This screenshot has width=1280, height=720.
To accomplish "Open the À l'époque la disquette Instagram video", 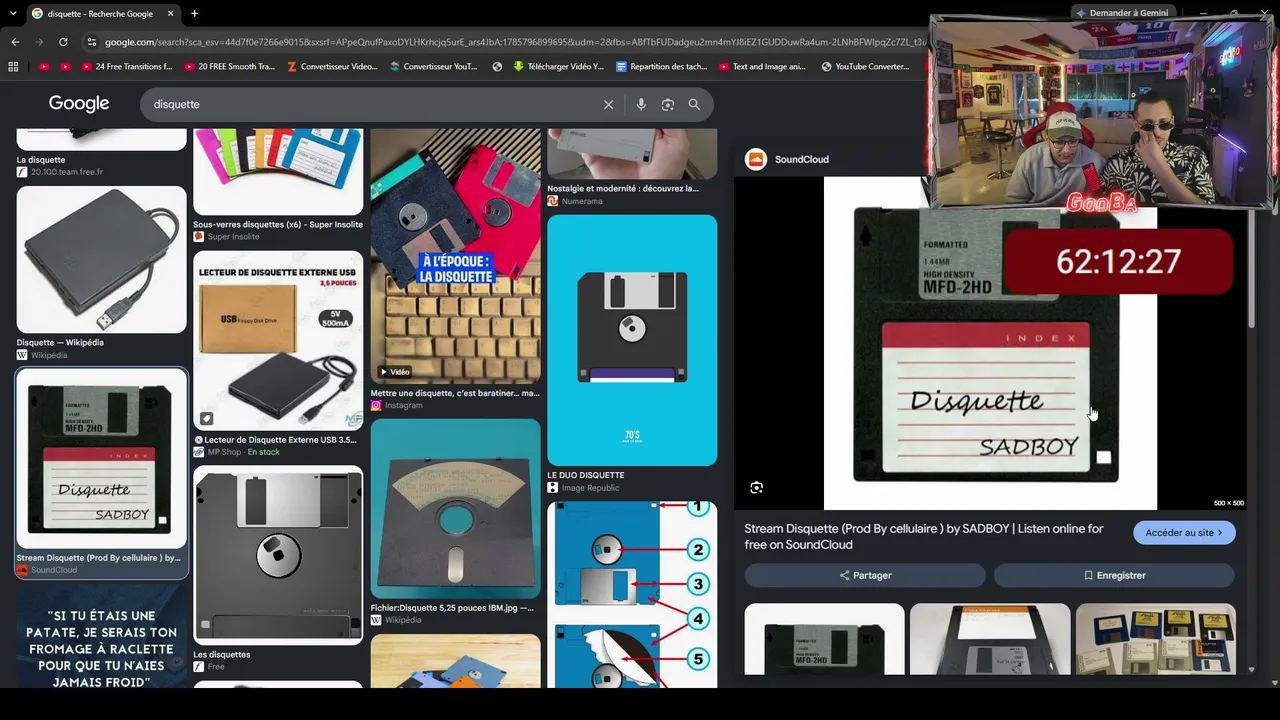I will (x=455, y=256).
